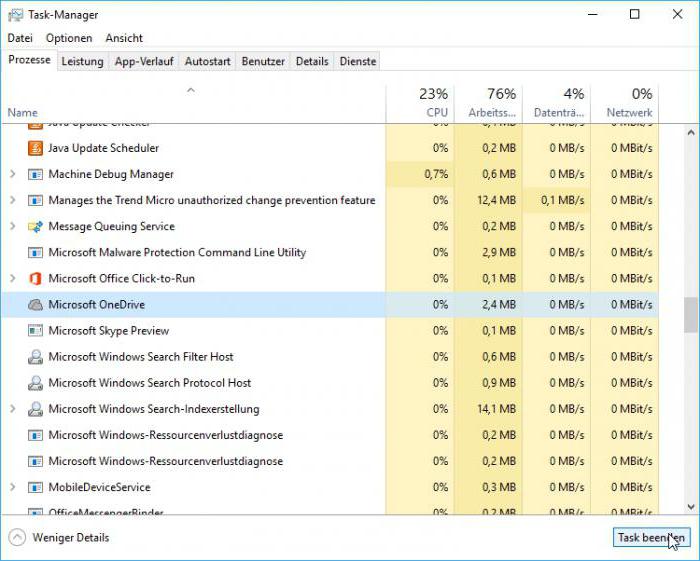Click the 12,4 MB memory value
This screenshot has width=700, height=561.
pos(496,200)
